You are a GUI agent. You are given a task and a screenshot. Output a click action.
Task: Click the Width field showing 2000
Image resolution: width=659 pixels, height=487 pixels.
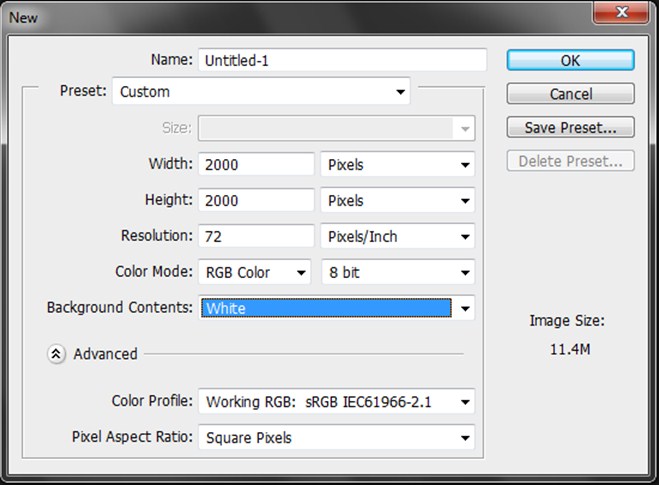pyautogui.click(x=256, y=164)
